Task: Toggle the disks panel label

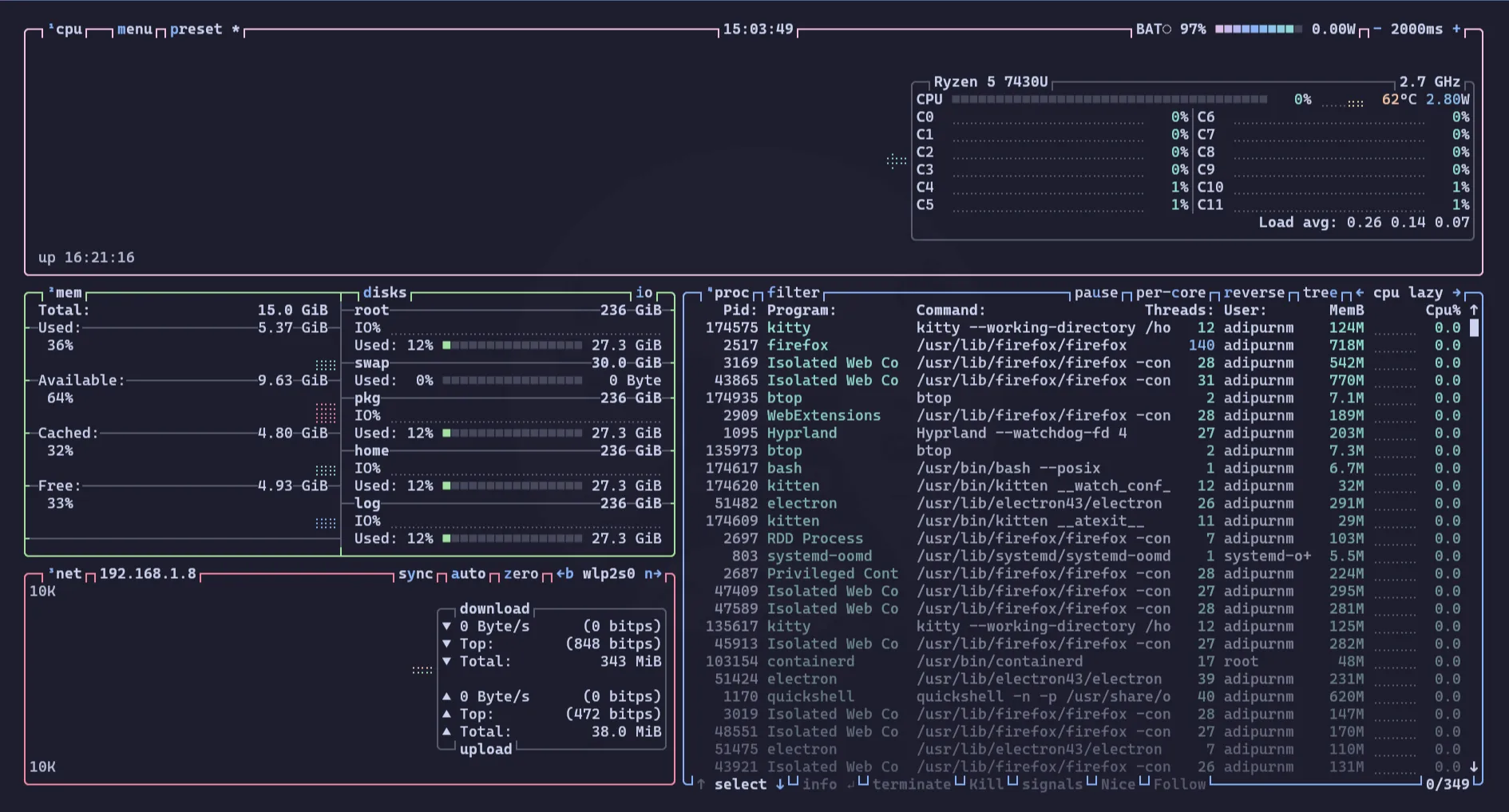Action: (x=384, y=293)
